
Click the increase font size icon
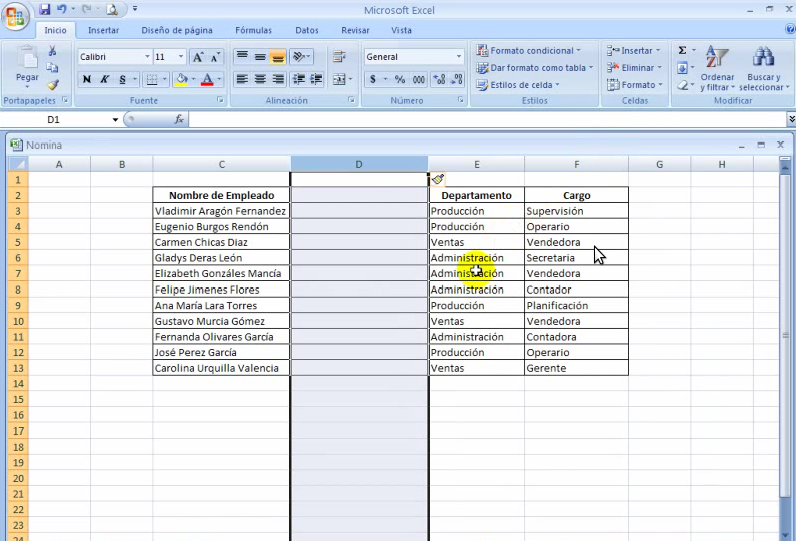tap(198, 57)
